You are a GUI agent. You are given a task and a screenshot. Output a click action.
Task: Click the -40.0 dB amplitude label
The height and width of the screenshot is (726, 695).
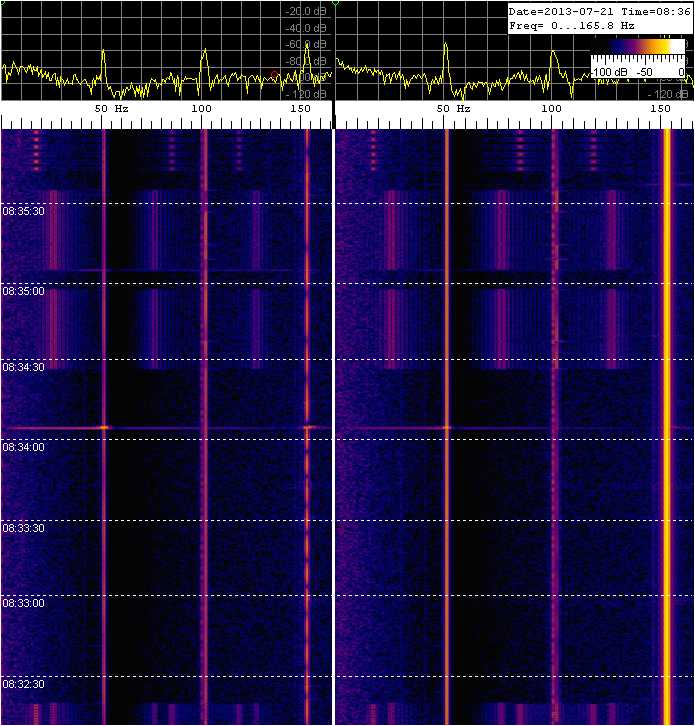306,28
